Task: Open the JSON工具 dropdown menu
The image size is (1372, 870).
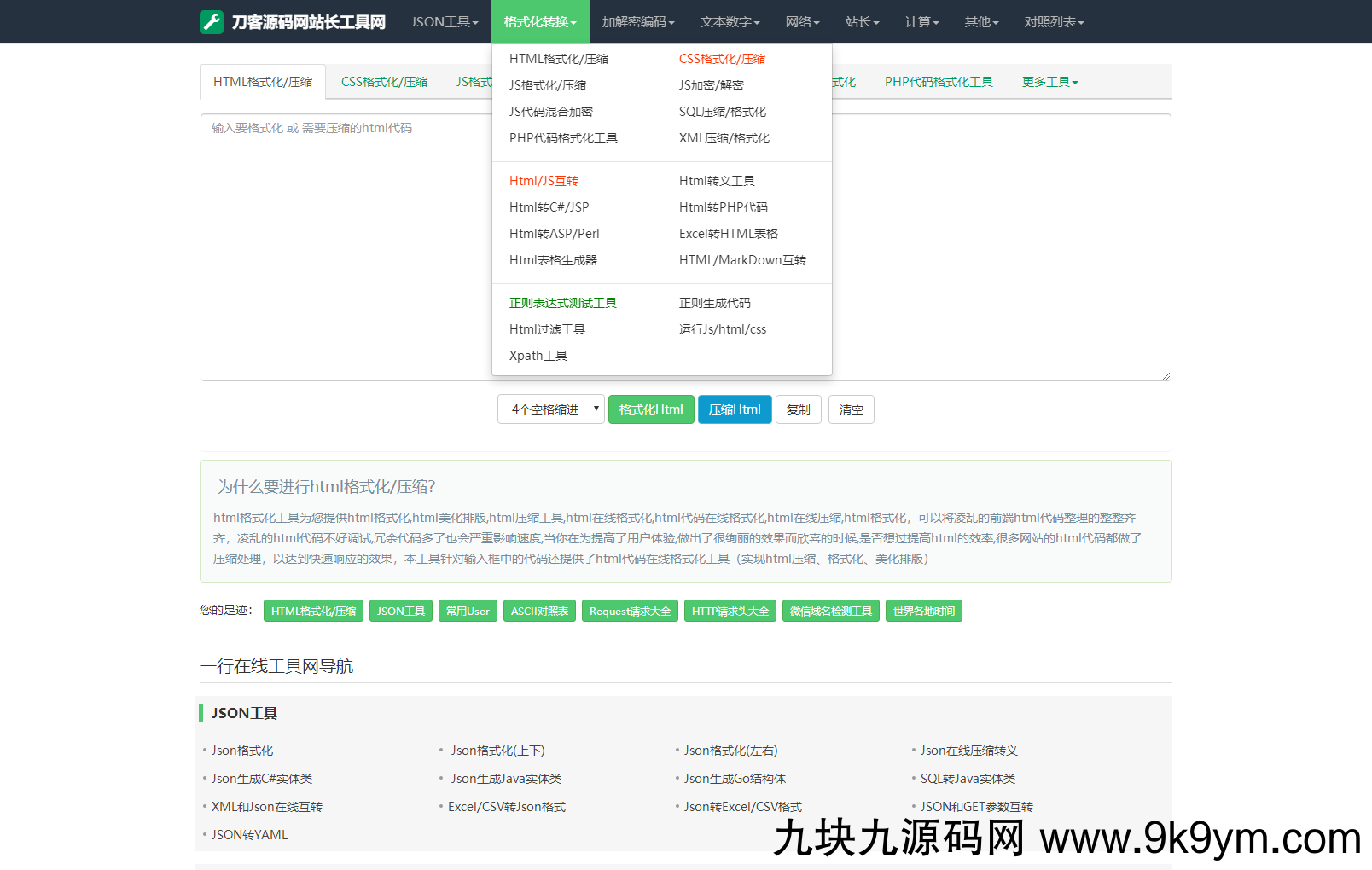Action: [x=444, y=22]
